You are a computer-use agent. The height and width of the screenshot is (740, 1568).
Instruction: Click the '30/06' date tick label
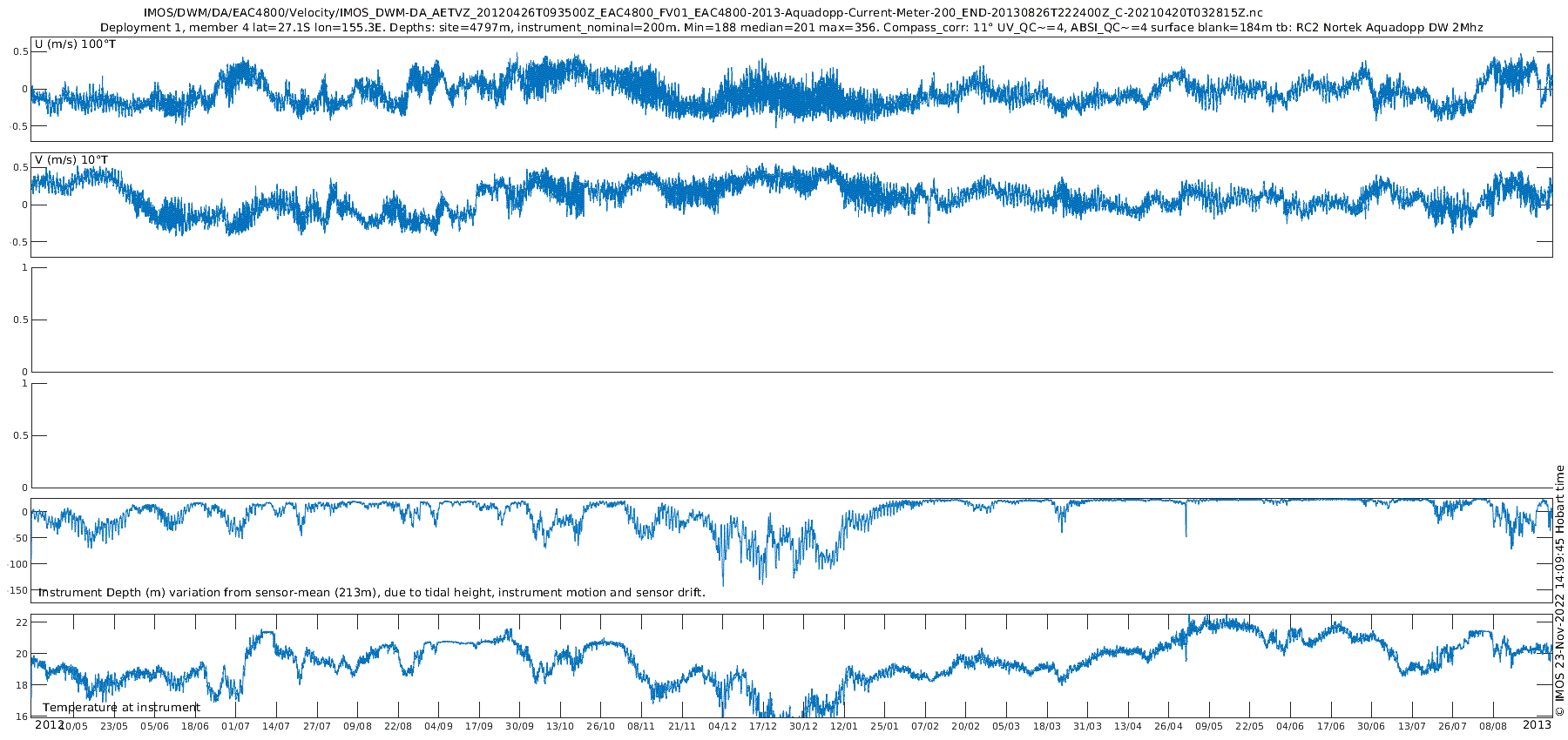point(1371,726)
